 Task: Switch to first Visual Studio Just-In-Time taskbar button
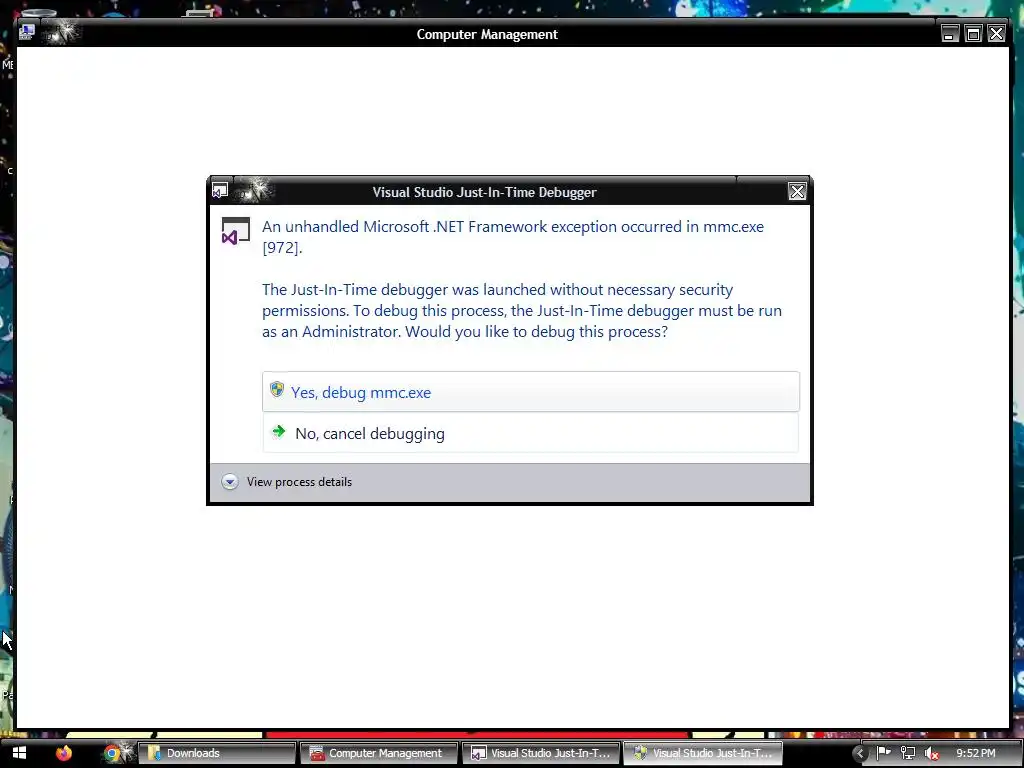tap(541, 753)
